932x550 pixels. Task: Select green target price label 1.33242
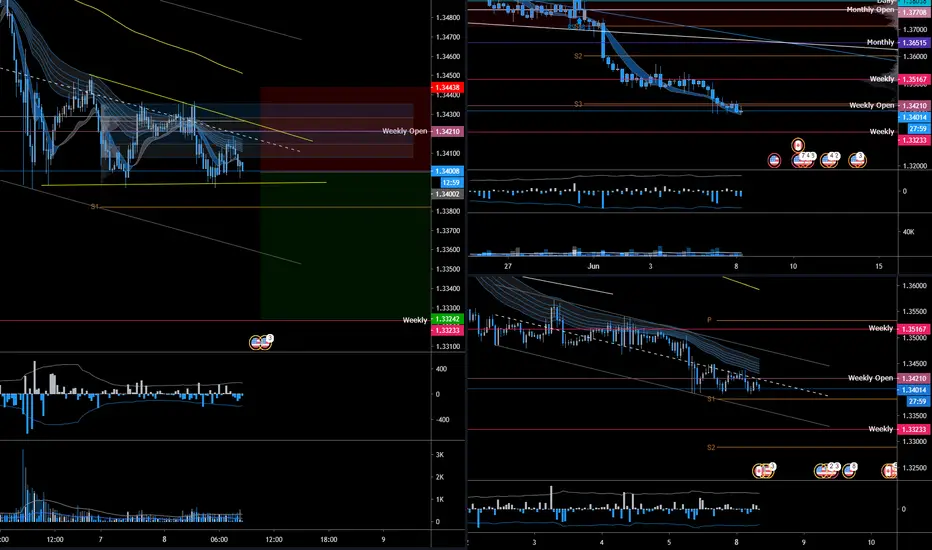(447, 319)
